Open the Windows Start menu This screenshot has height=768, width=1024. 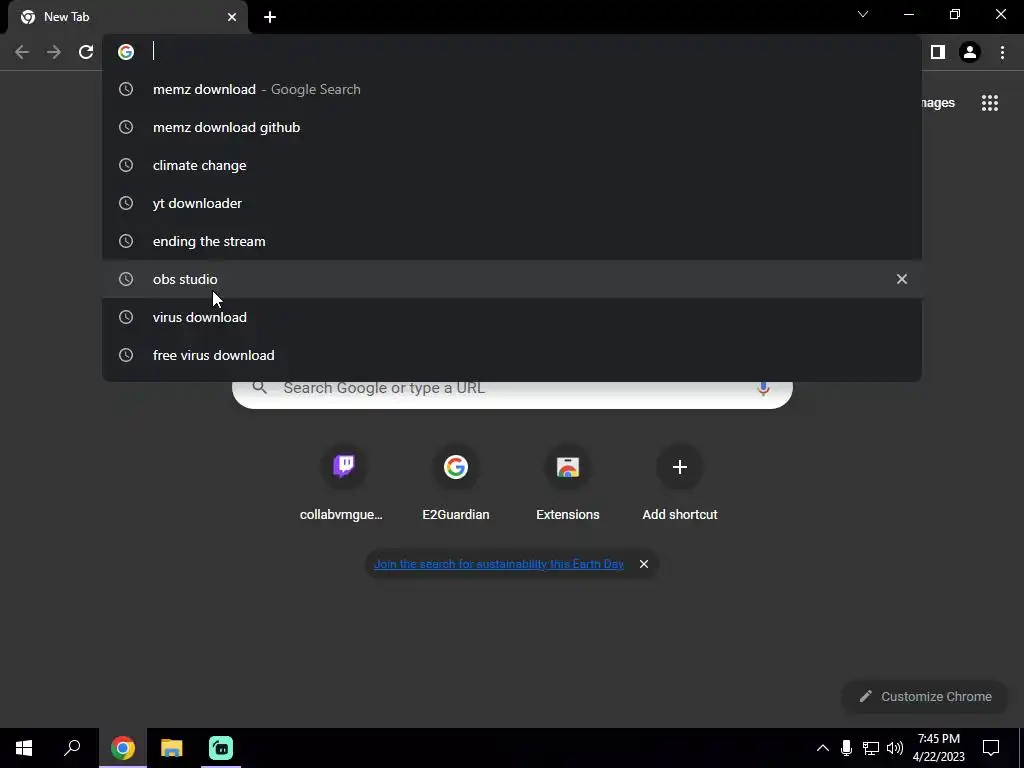(24, 748)
